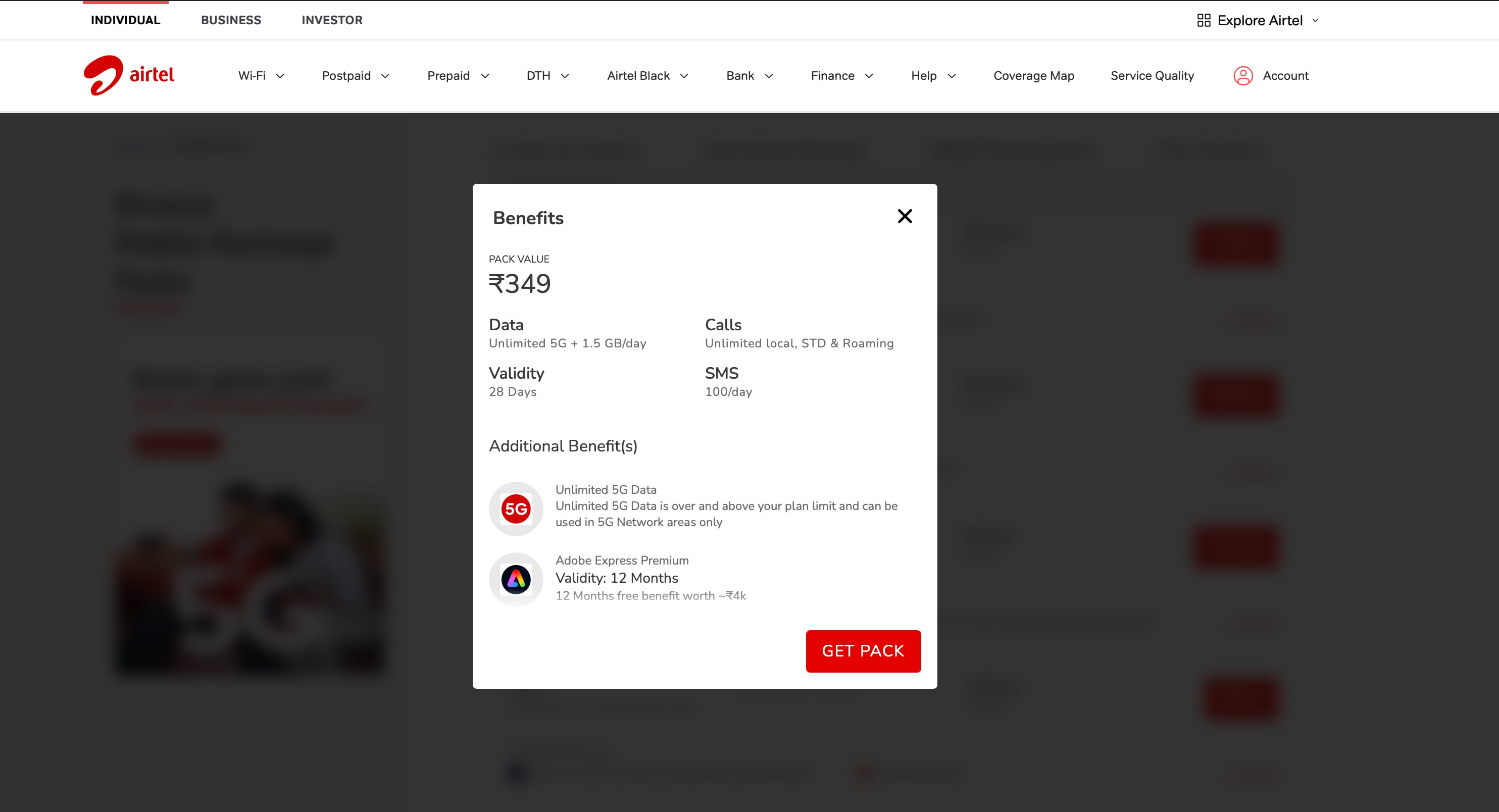Click the GET PACK button
The height and width of the screenshot is (812, 1499).
pyautogui.click(x=863, y=651)
